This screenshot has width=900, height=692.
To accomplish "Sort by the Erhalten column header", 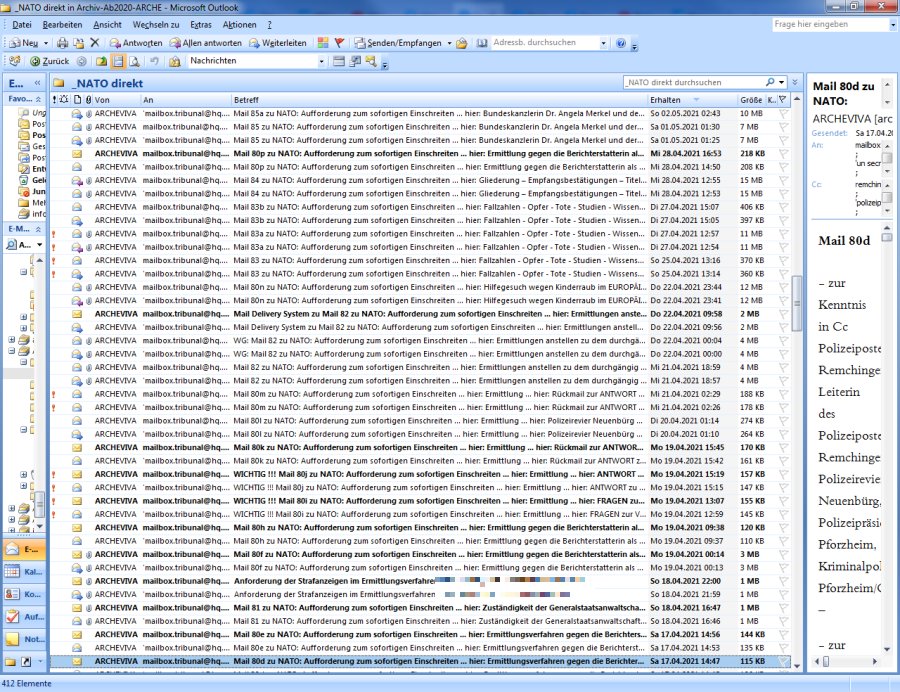I will click(692, 100).
